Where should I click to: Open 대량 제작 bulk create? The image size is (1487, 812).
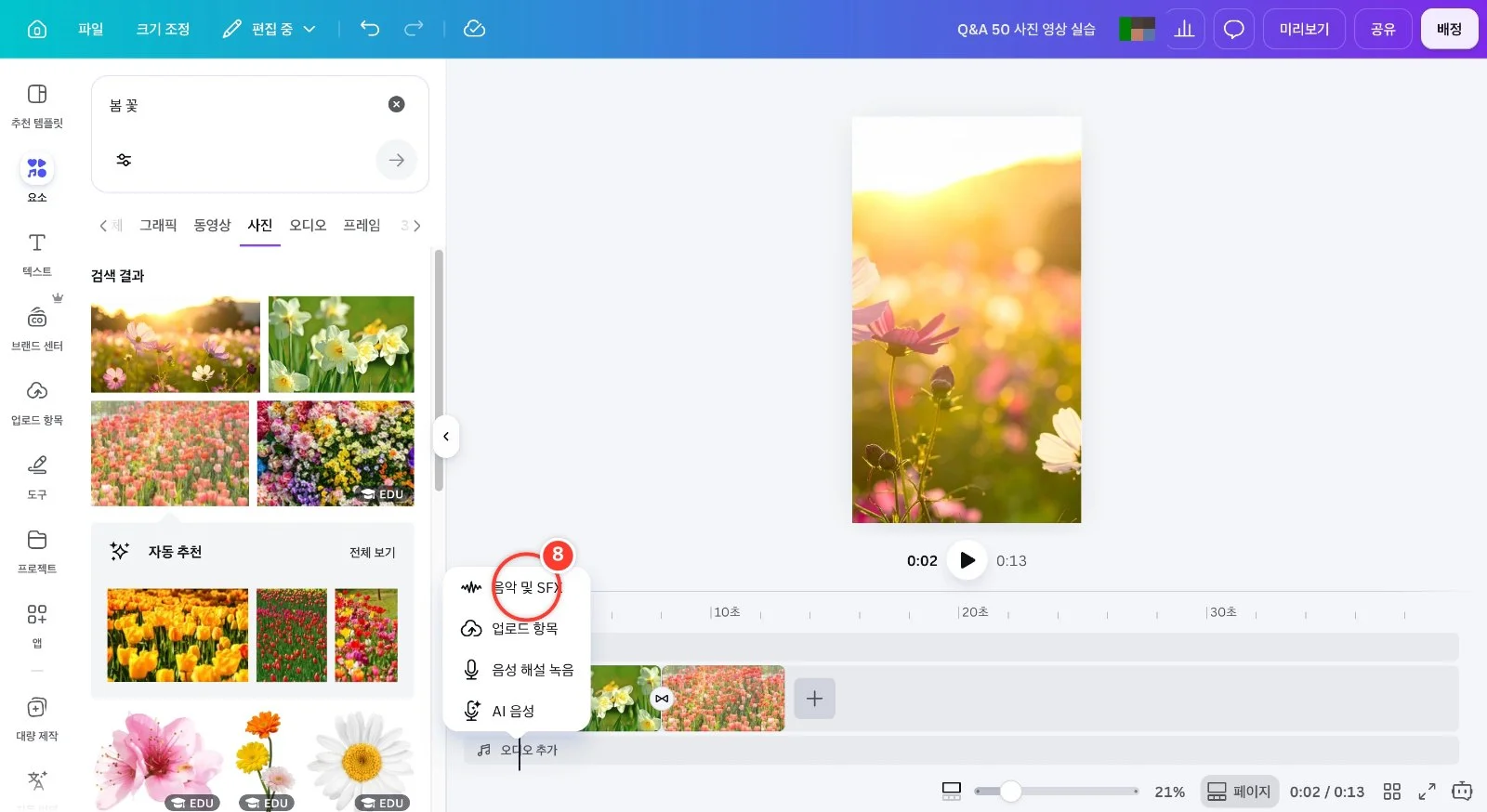(37, 719)
